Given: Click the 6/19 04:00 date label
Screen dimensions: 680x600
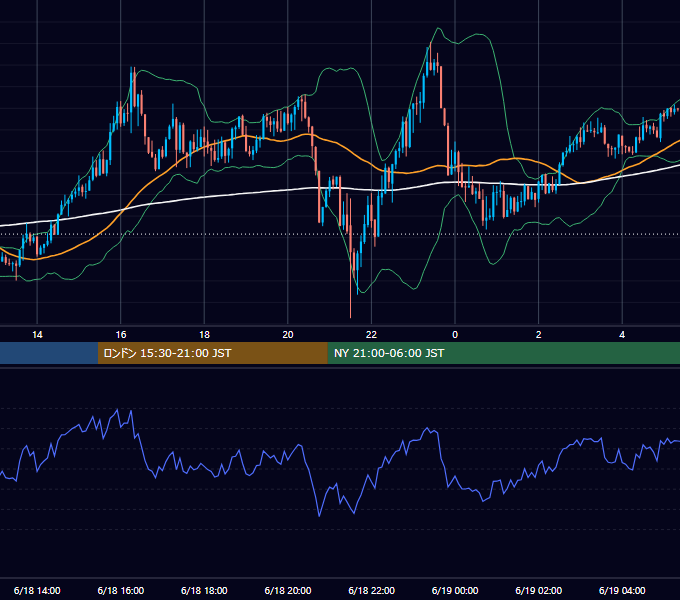Looking at the screenshot, I should (622, 590).
